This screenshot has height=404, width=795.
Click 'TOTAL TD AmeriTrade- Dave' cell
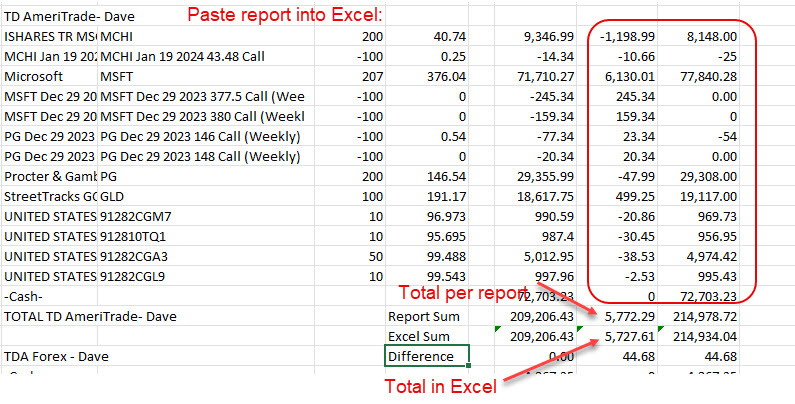tap(91, 317)
